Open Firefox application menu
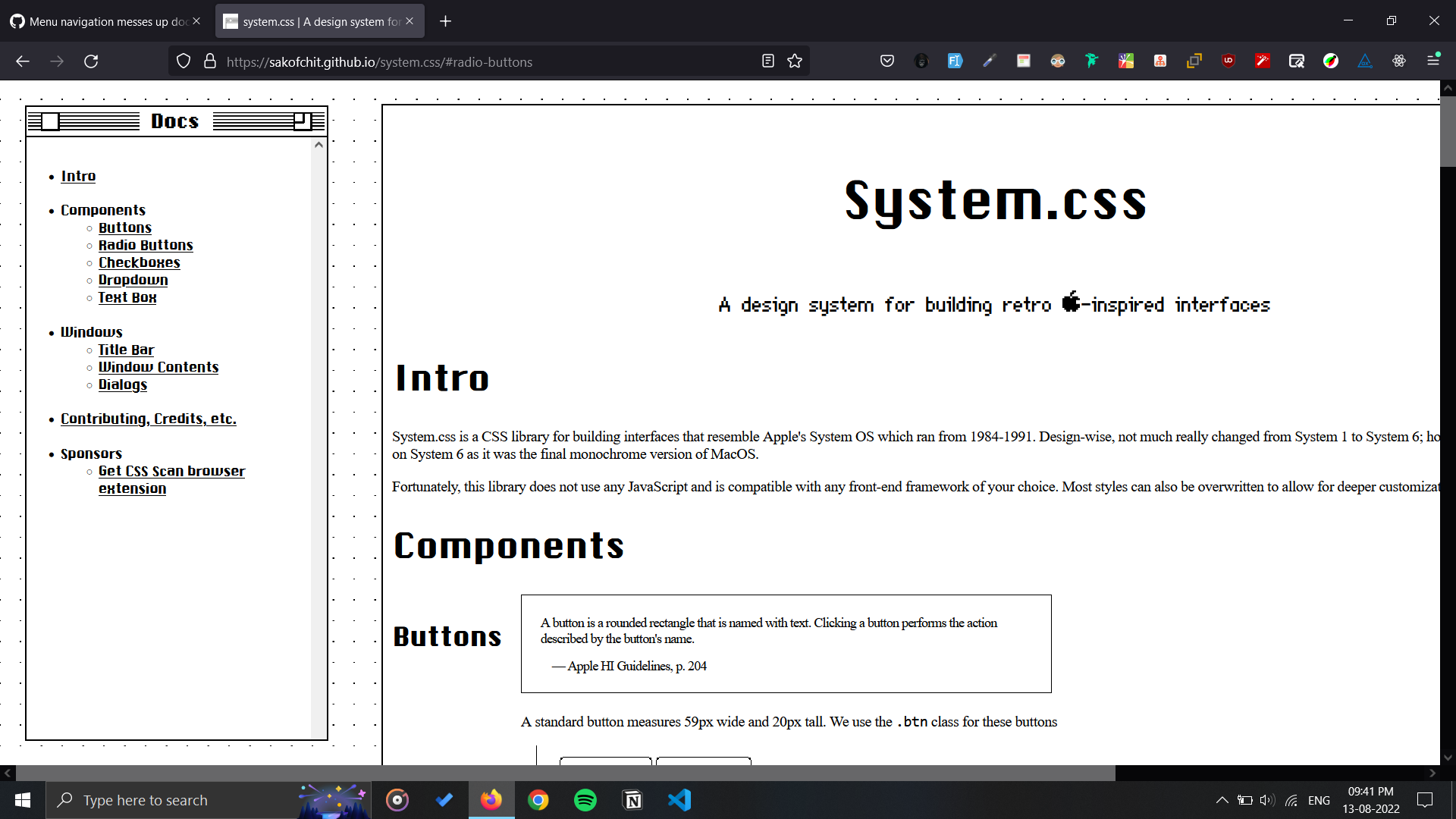This screenshot has height=819, width=1456. (x=1433, y=60)
